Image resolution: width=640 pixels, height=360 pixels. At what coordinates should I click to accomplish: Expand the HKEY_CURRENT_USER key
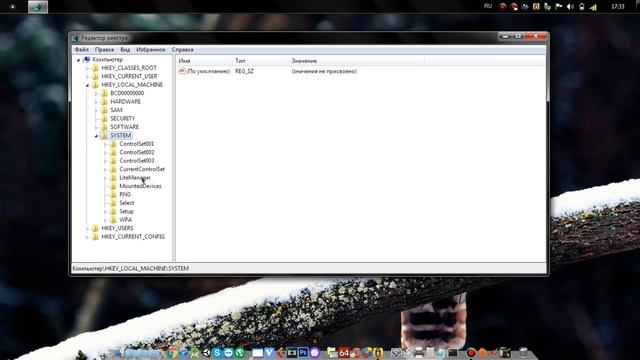coord(87,77)
